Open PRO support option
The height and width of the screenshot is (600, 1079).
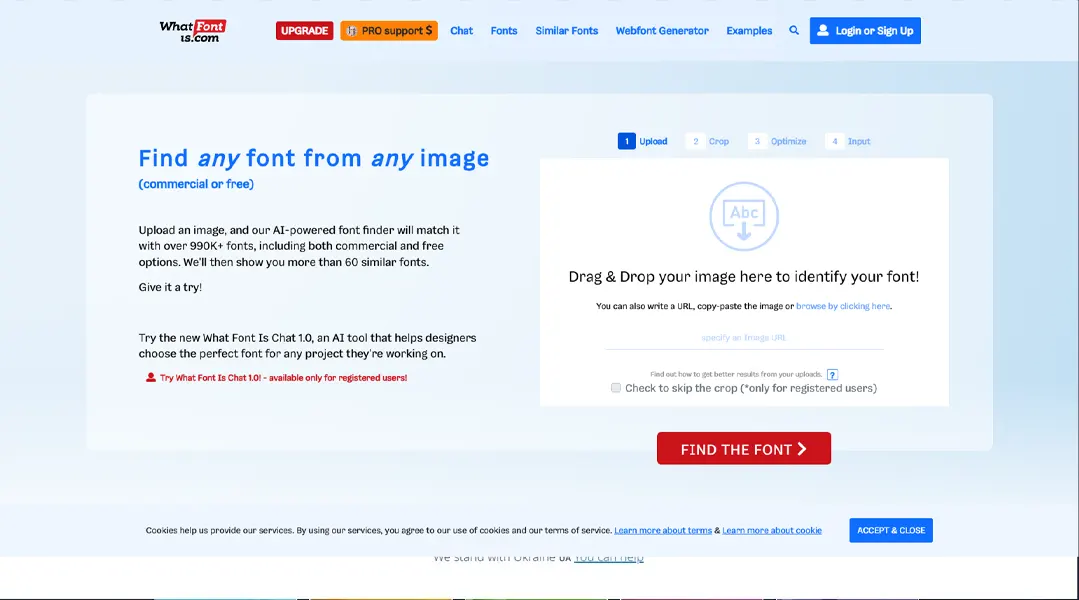pos(389,30)
